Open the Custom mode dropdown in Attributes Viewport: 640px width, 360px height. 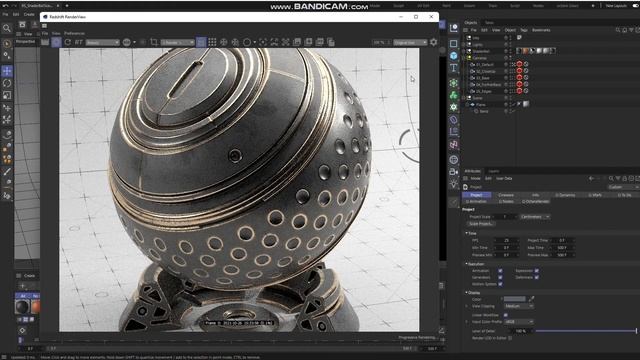(x=623, y=187)
